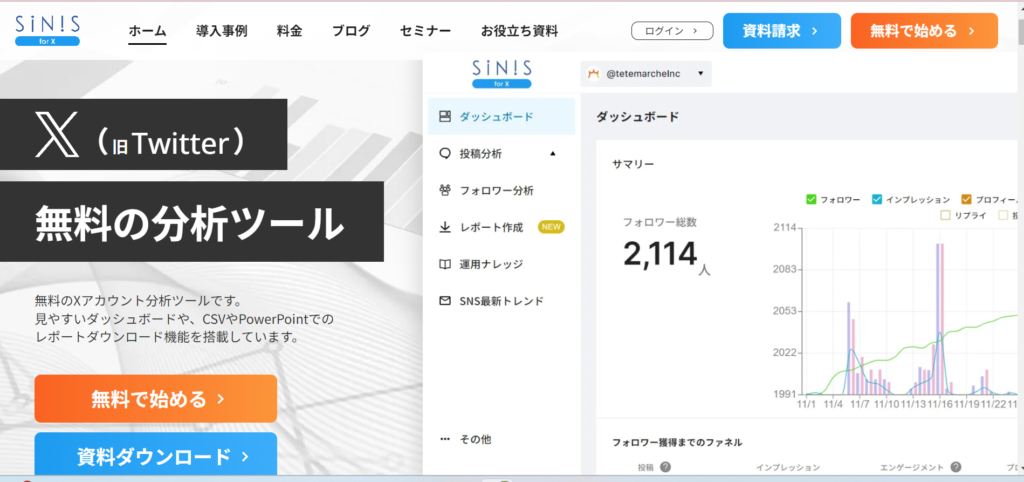Click the orange 無料で始める header button
Image resolution: width=1024 pixels, height=482 pixels.
(x=924, y=31)
